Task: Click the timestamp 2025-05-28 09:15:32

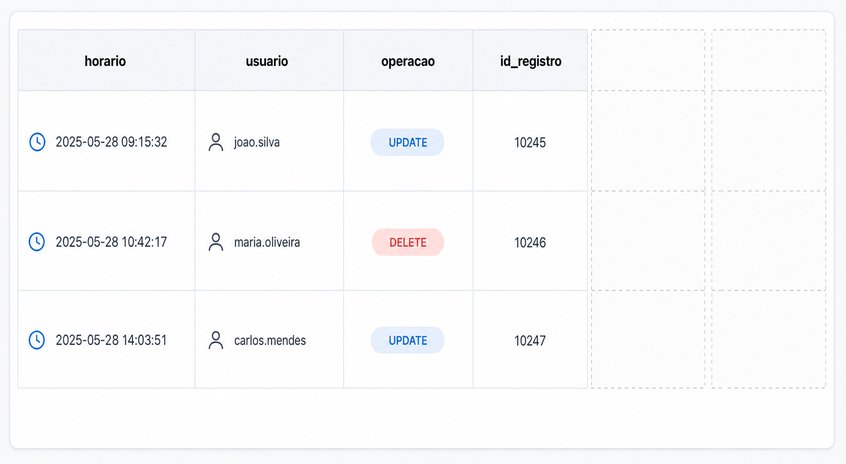Action: 111,142
